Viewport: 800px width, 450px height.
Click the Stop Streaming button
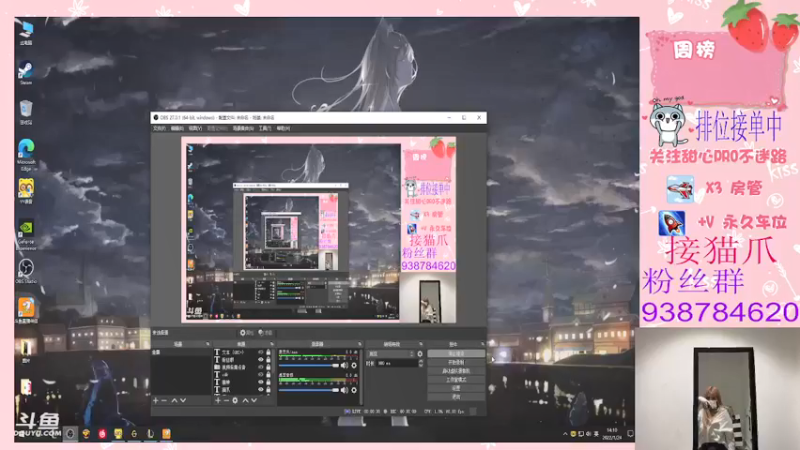pyautogui.click(x=456, y=354)
